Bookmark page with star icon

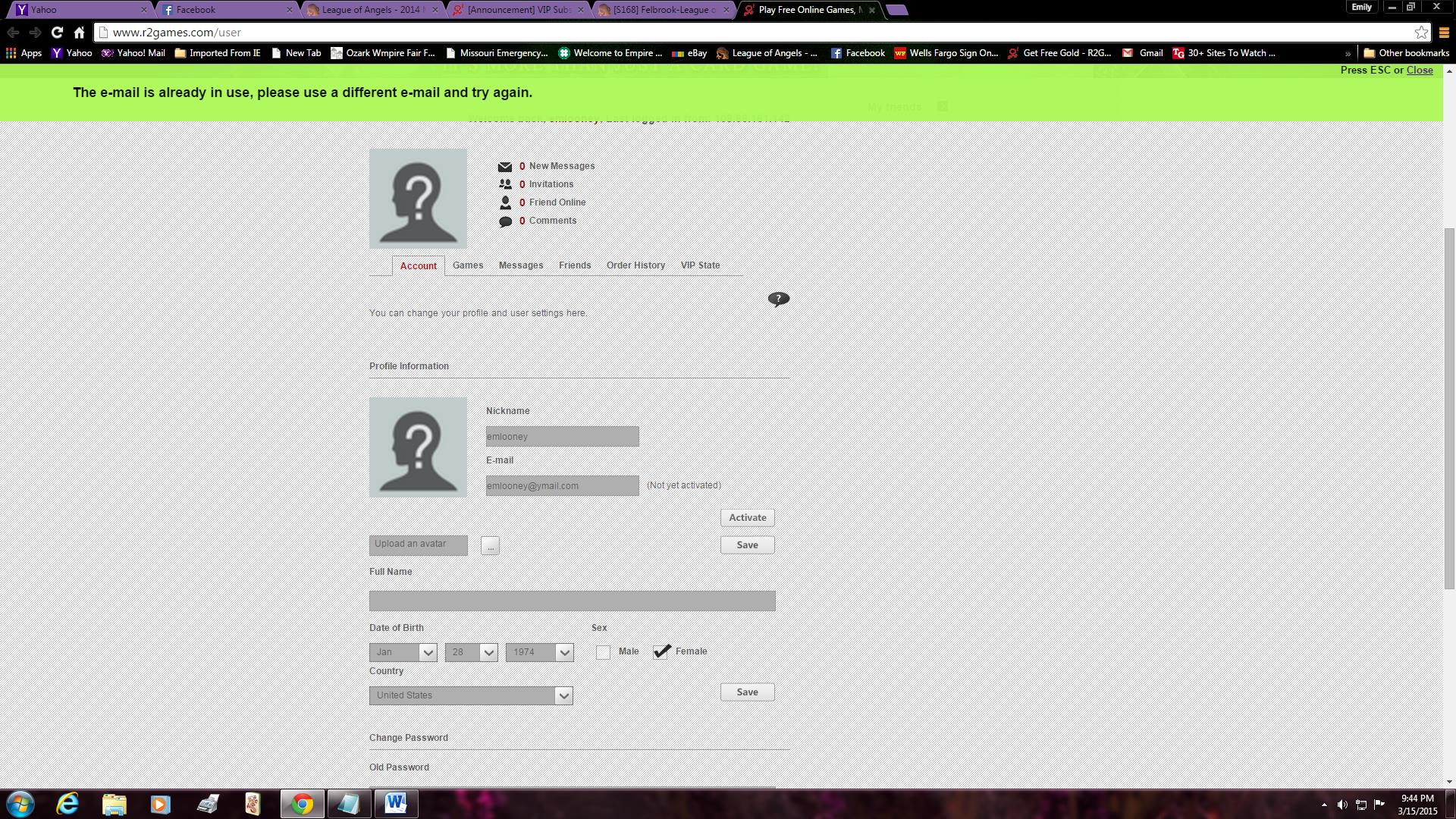click(x=1421, y=32)
